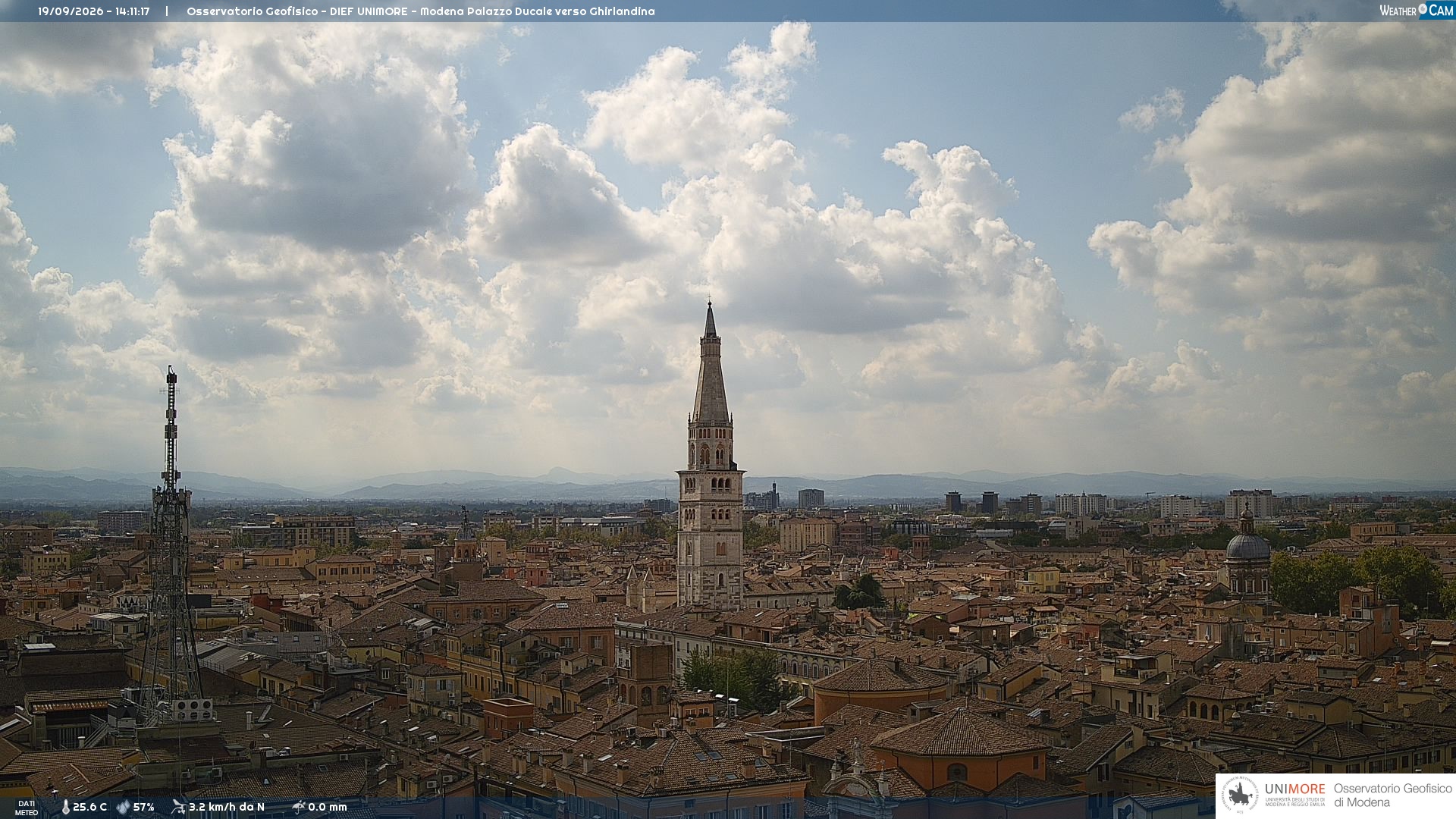Click the 57% humidity value
Viewport: 1456px width, 819px height.
click(x=144, y=807)
